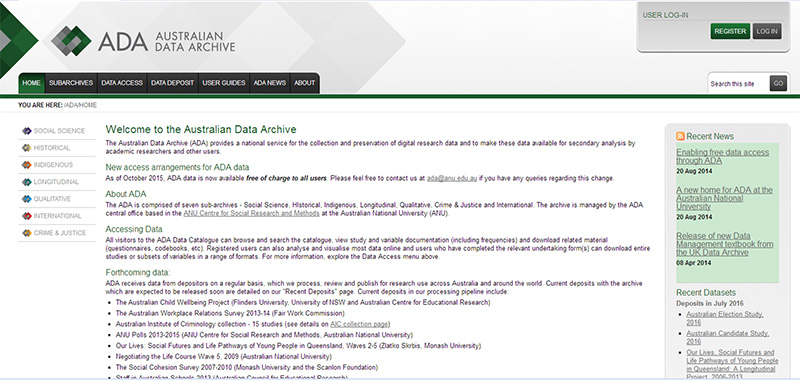Click the Longitudinal sidebar icon
This screenshot has height=380, width=800.
pyautogui.click(x=27, y=182)
